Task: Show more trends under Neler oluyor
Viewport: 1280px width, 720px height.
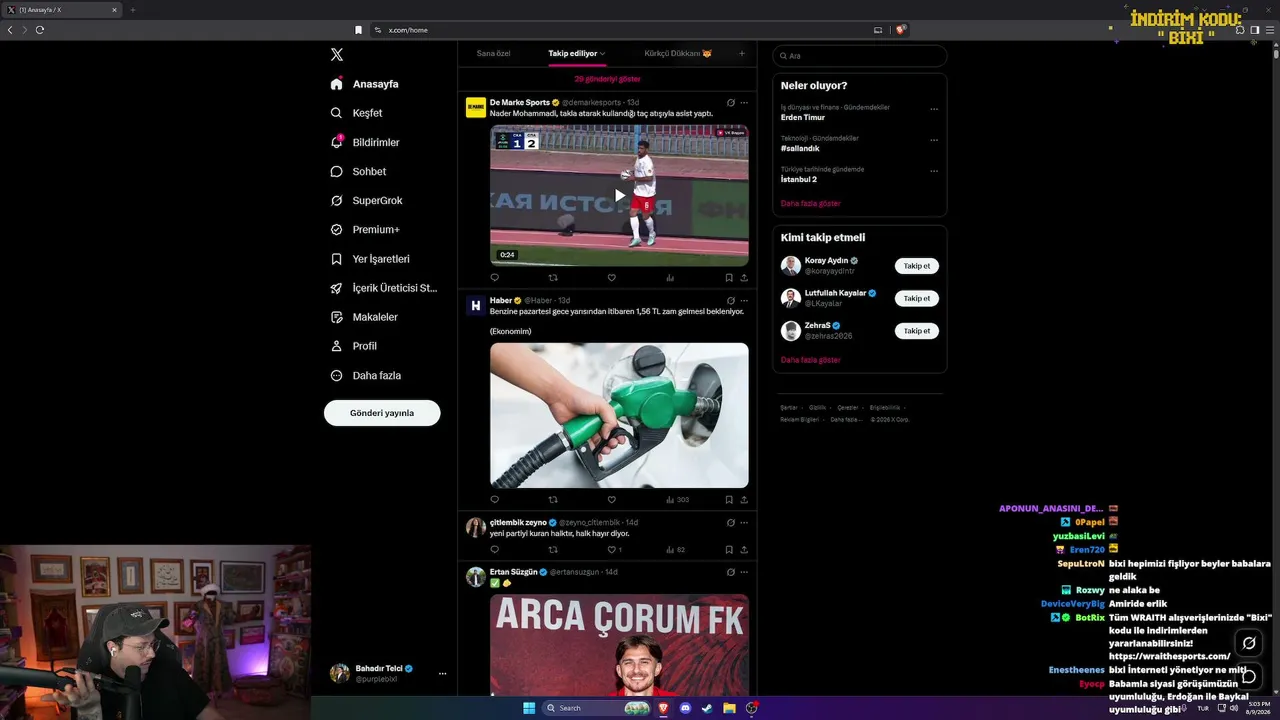Action: [811, 203]
